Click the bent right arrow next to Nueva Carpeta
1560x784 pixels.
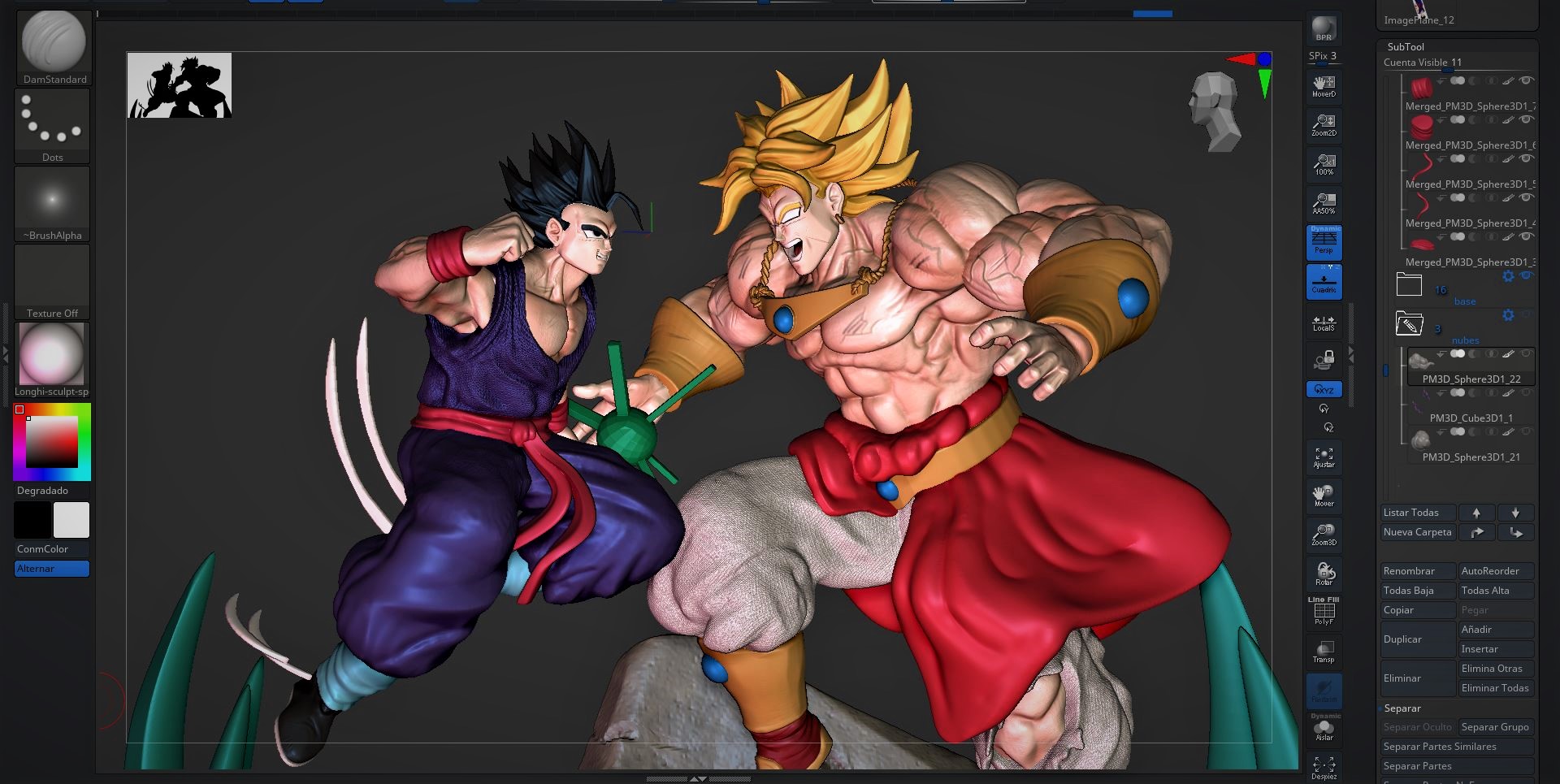click(x=1476, y=532)
